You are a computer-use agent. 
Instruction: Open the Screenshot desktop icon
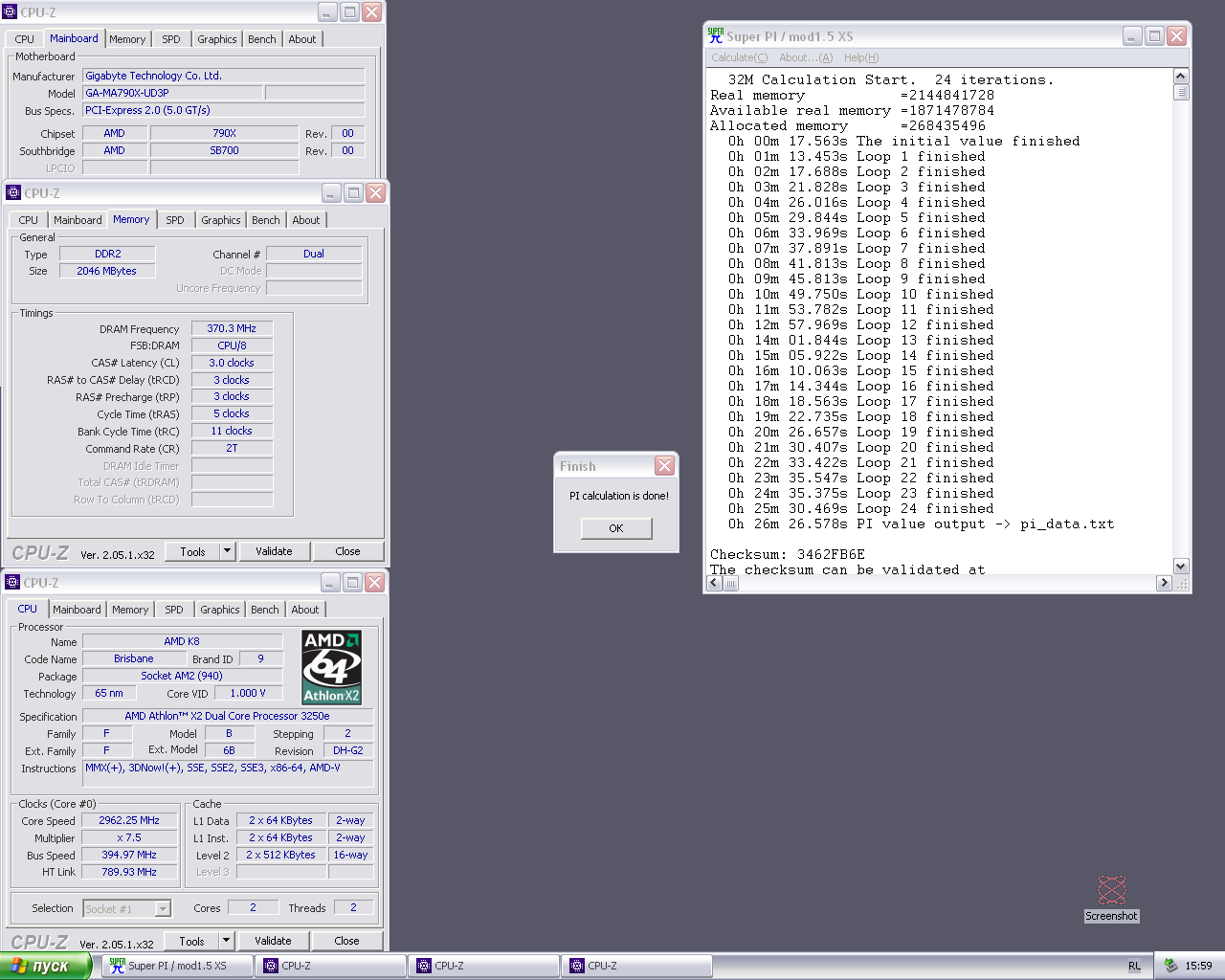pyautogui.click(x=1111, y=898)
